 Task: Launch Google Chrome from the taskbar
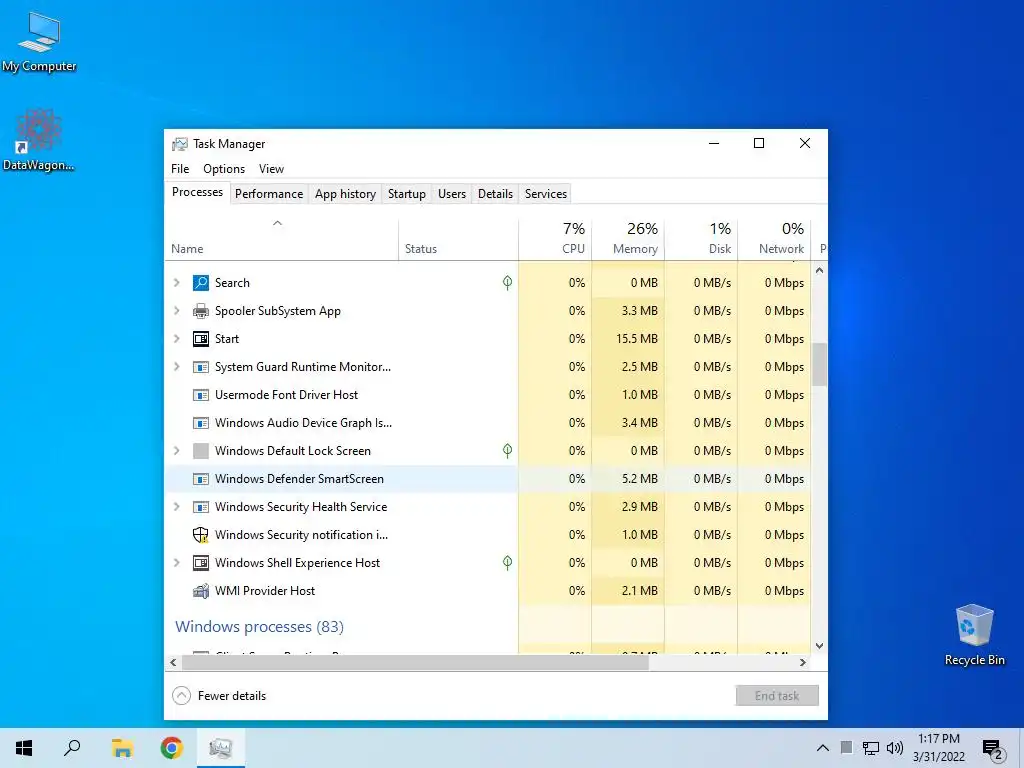[x=172, y=748]
